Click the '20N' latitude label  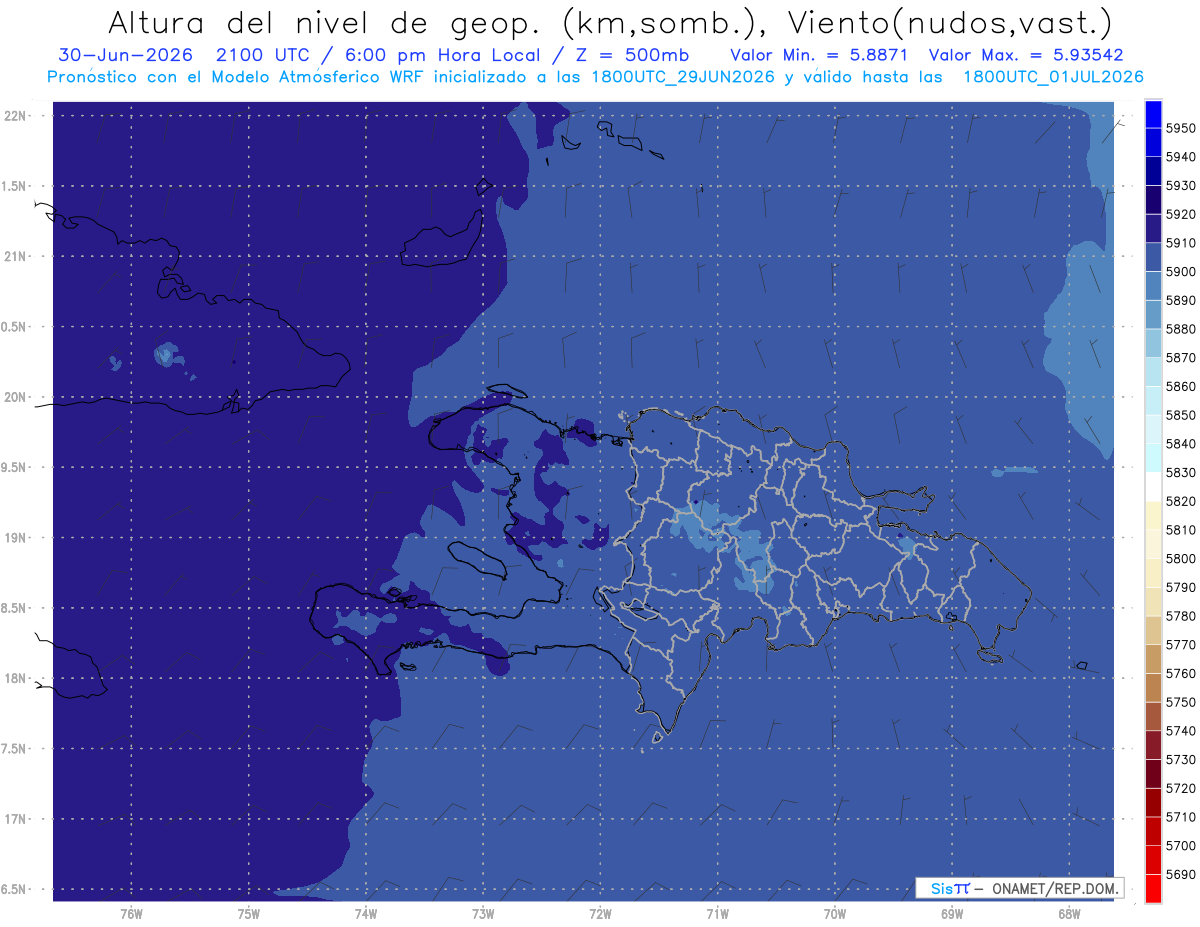[15, 397]
